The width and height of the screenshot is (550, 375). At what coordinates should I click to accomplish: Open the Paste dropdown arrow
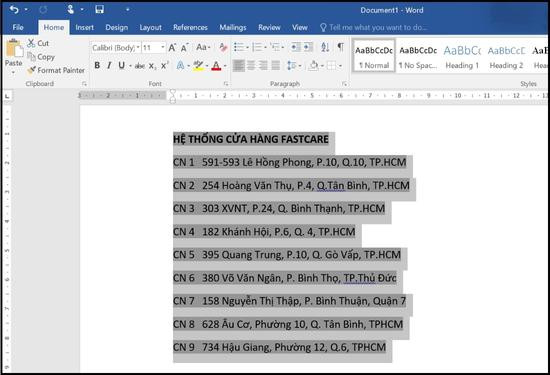click(13, 72)
